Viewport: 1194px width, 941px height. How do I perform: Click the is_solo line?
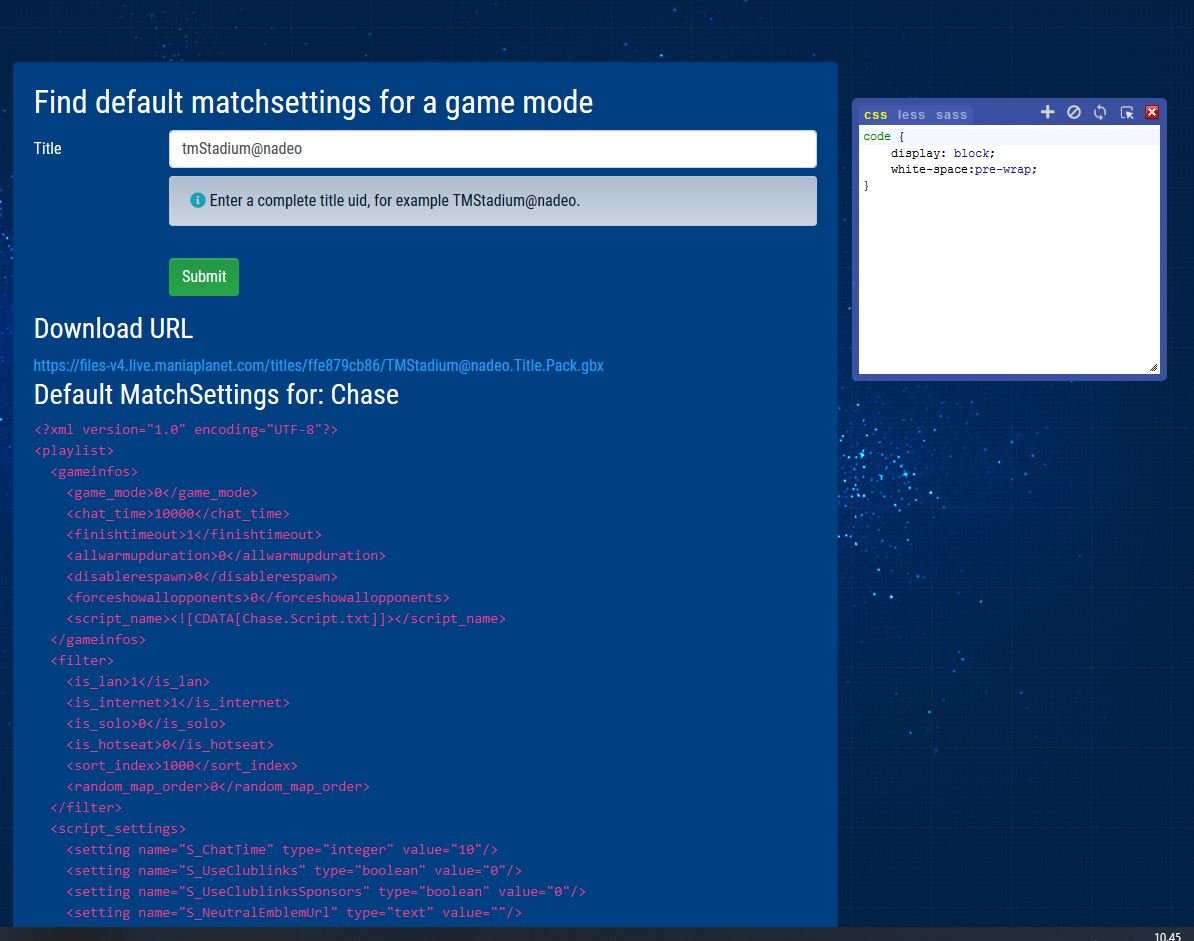point(146,723)
